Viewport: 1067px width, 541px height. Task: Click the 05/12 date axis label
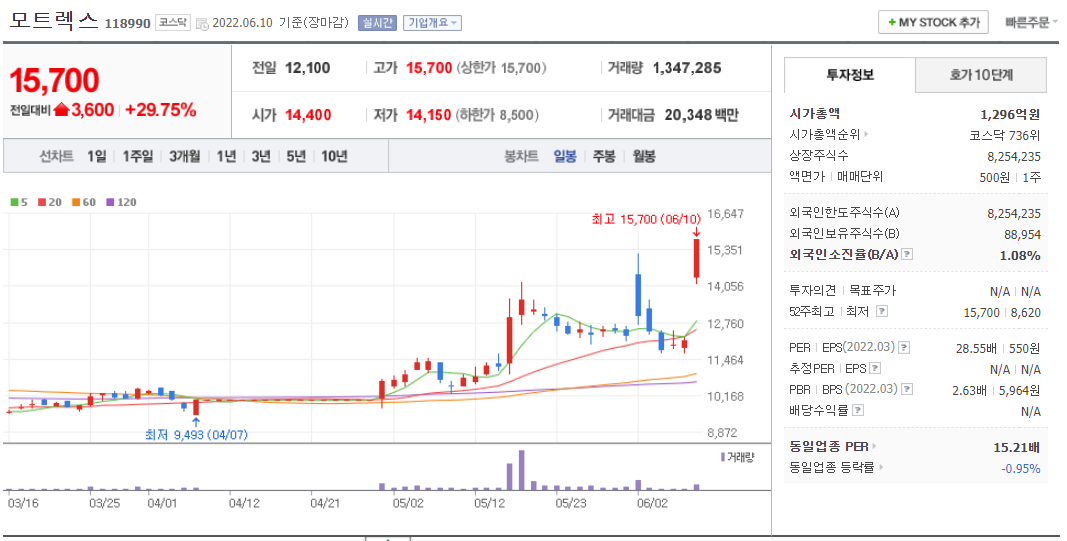coord(489,504)
